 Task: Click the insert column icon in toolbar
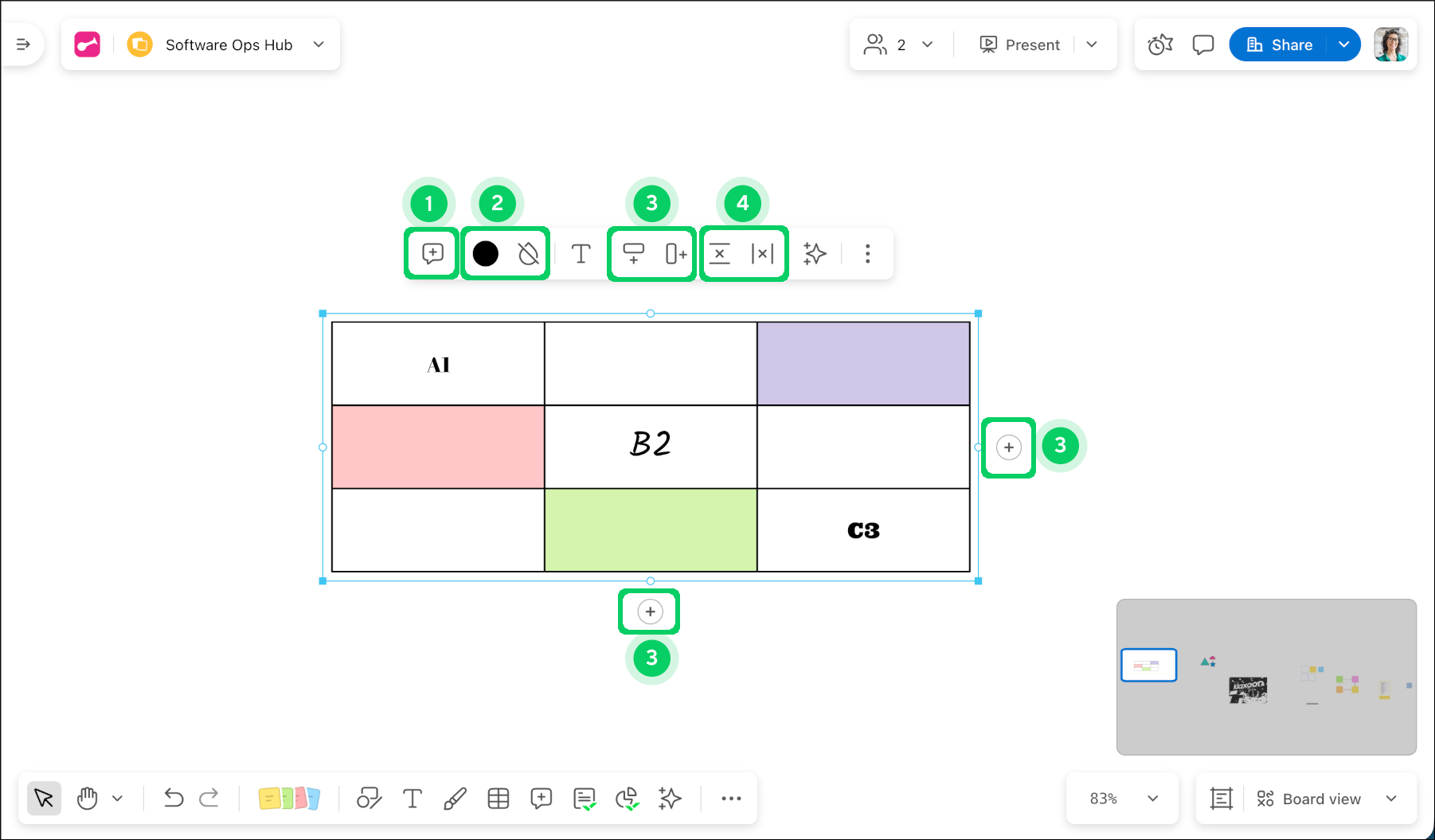pyautogui.click(x=675, y=254)
